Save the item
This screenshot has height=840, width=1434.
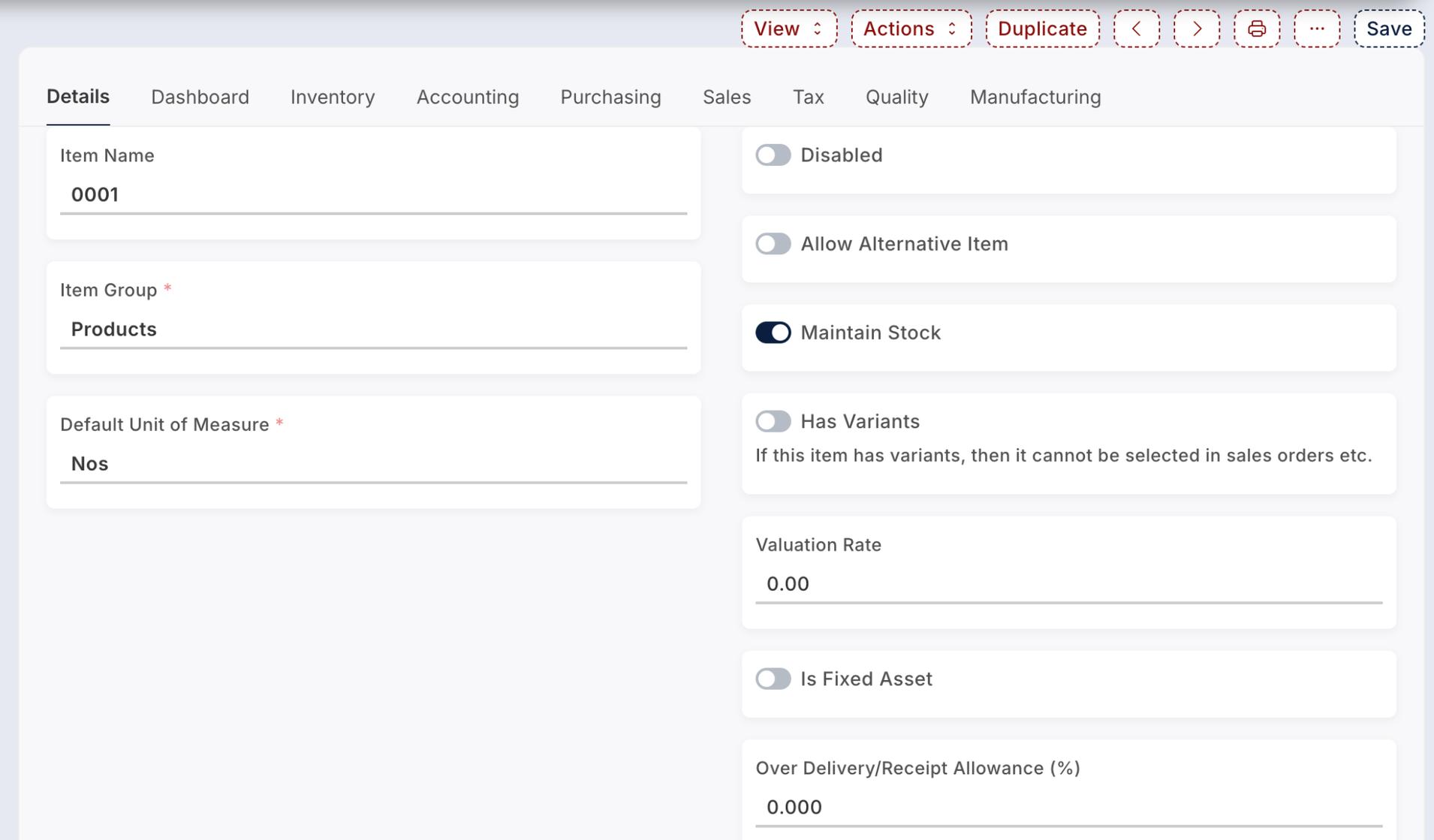click(x=1389, y=29)
